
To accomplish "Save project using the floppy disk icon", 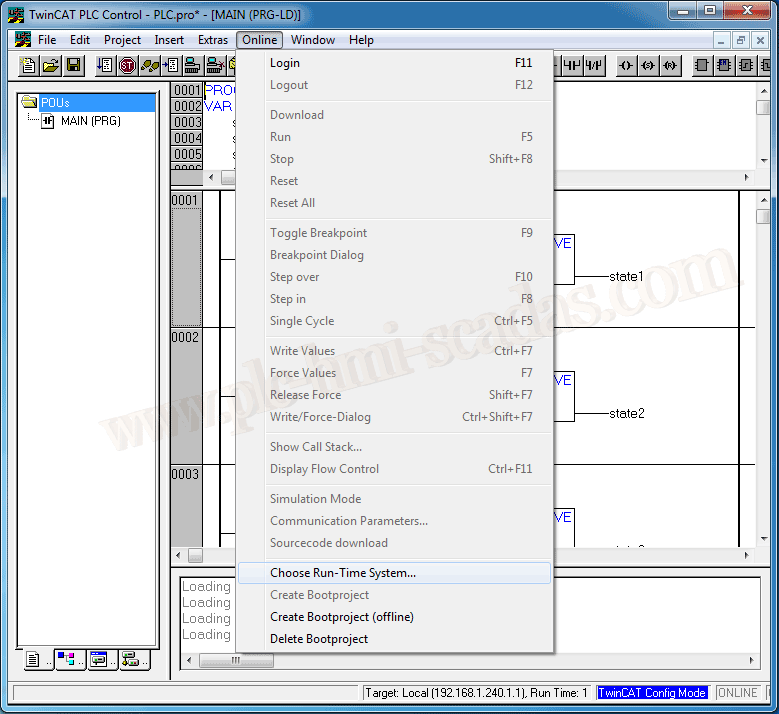I will coord(74,66).
